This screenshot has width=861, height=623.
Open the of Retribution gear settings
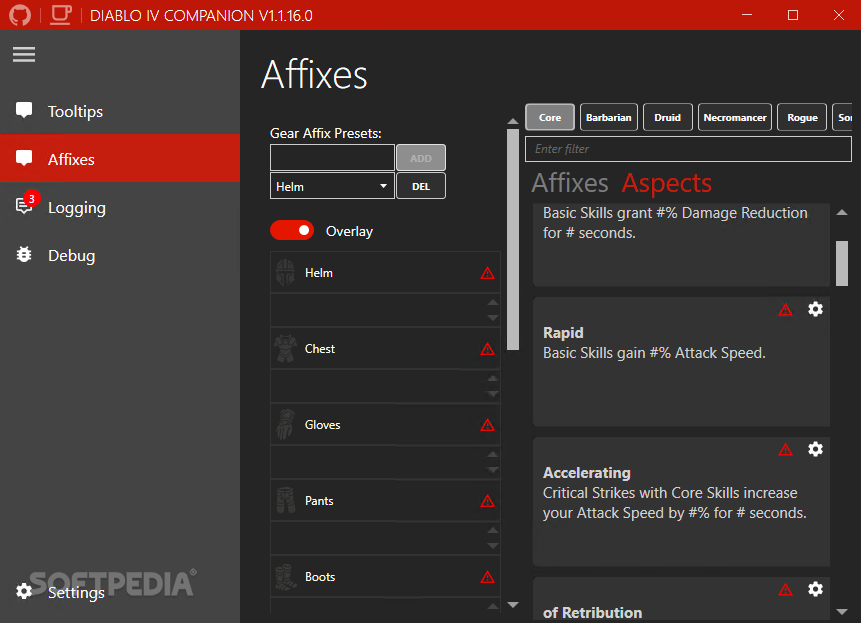[x=815, y=589]
